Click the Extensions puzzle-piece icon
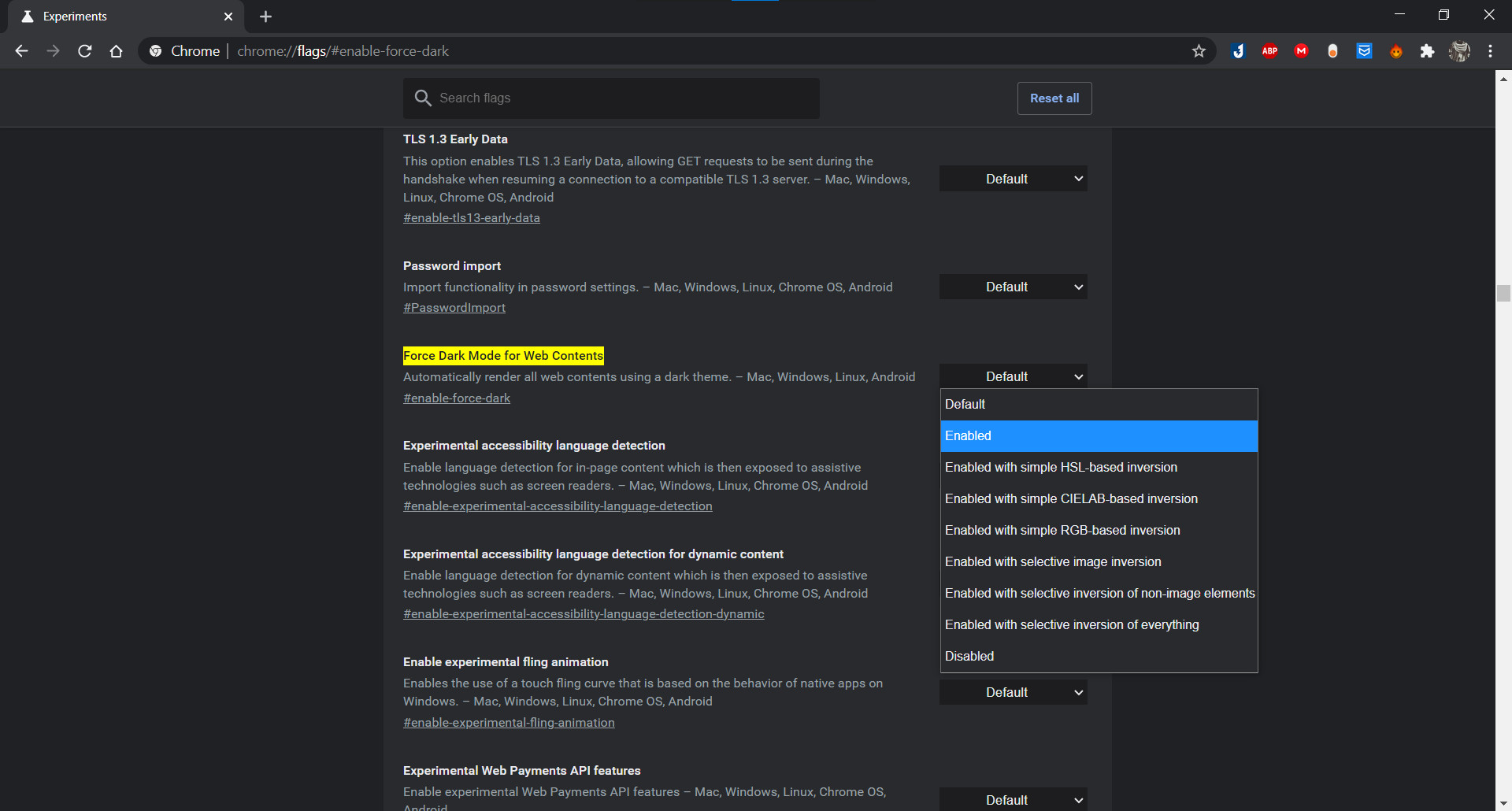The image size is (1512, 811). (1427, 50)
